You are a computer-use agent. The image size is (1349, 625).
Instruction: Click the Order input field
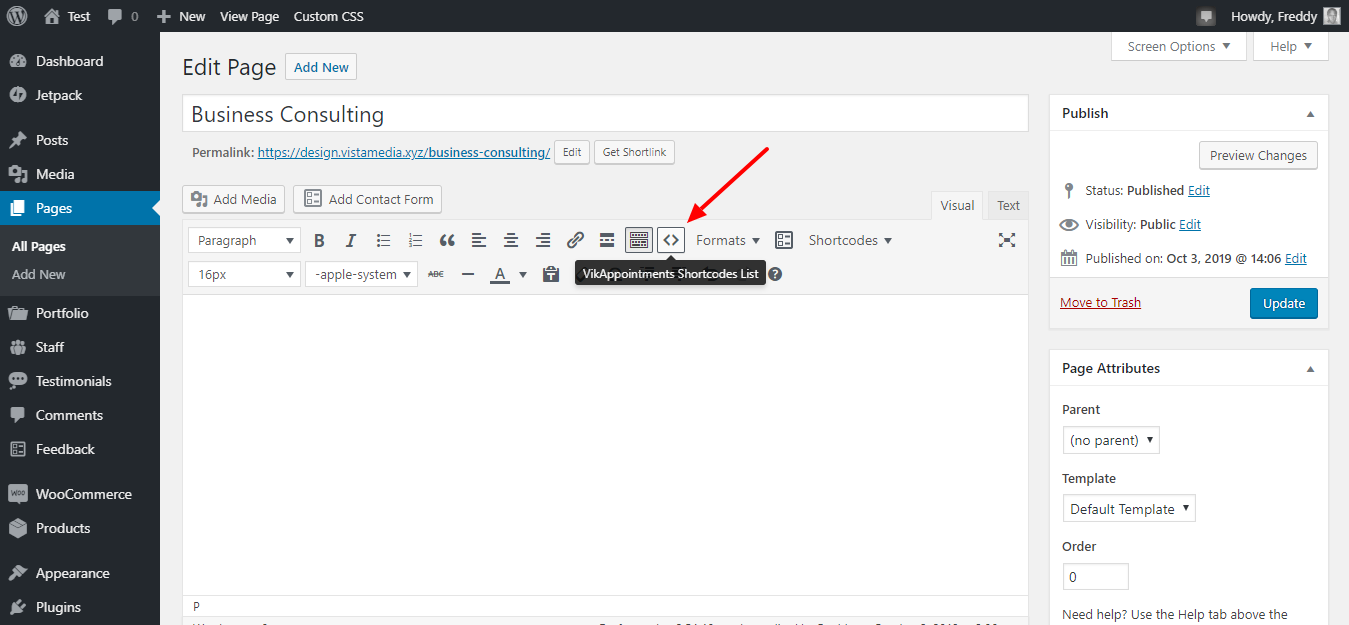(1095, 577)
